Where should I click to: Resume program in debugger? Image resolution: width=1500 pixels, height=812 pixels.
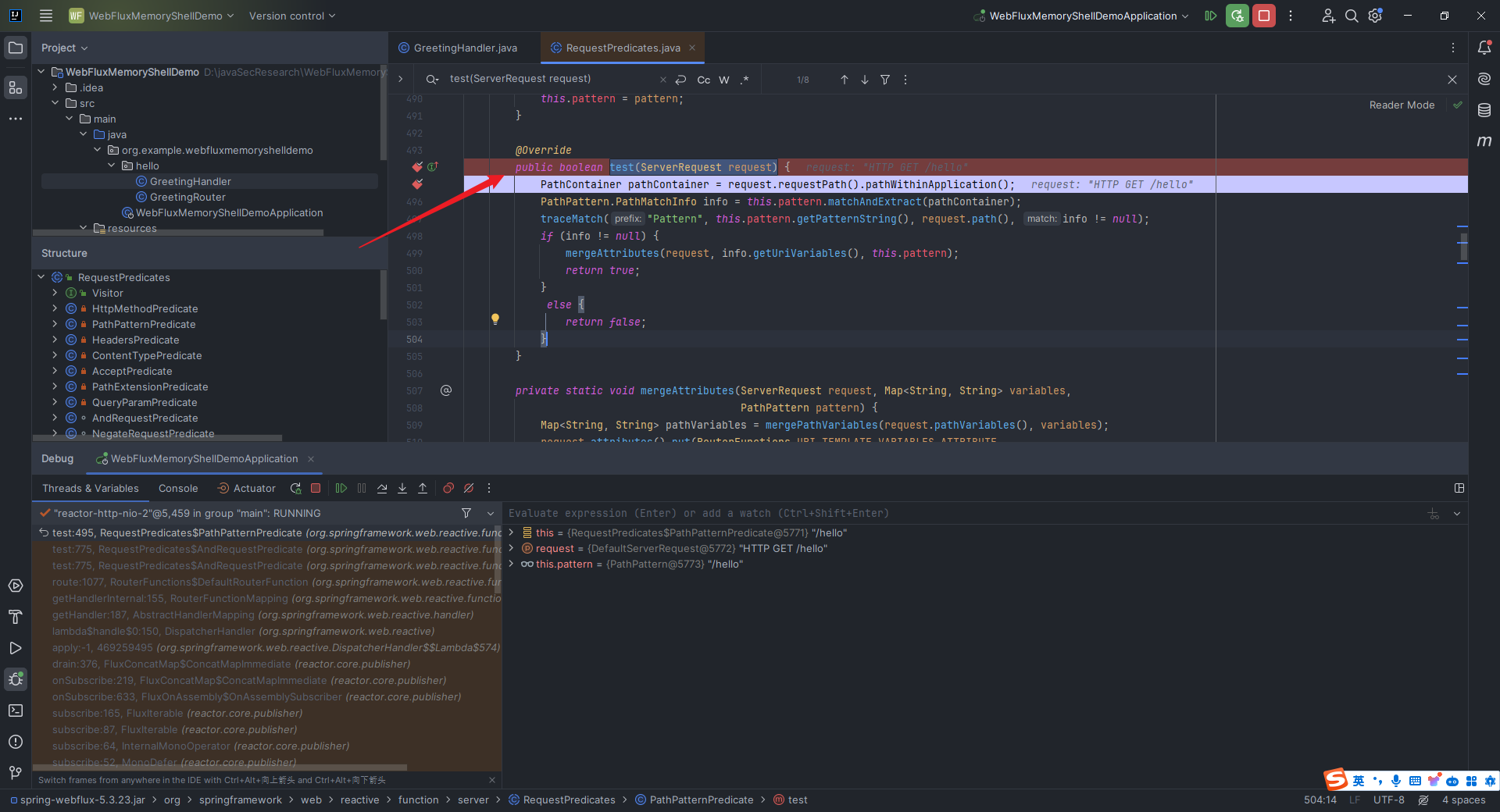(x=341, y=488)
